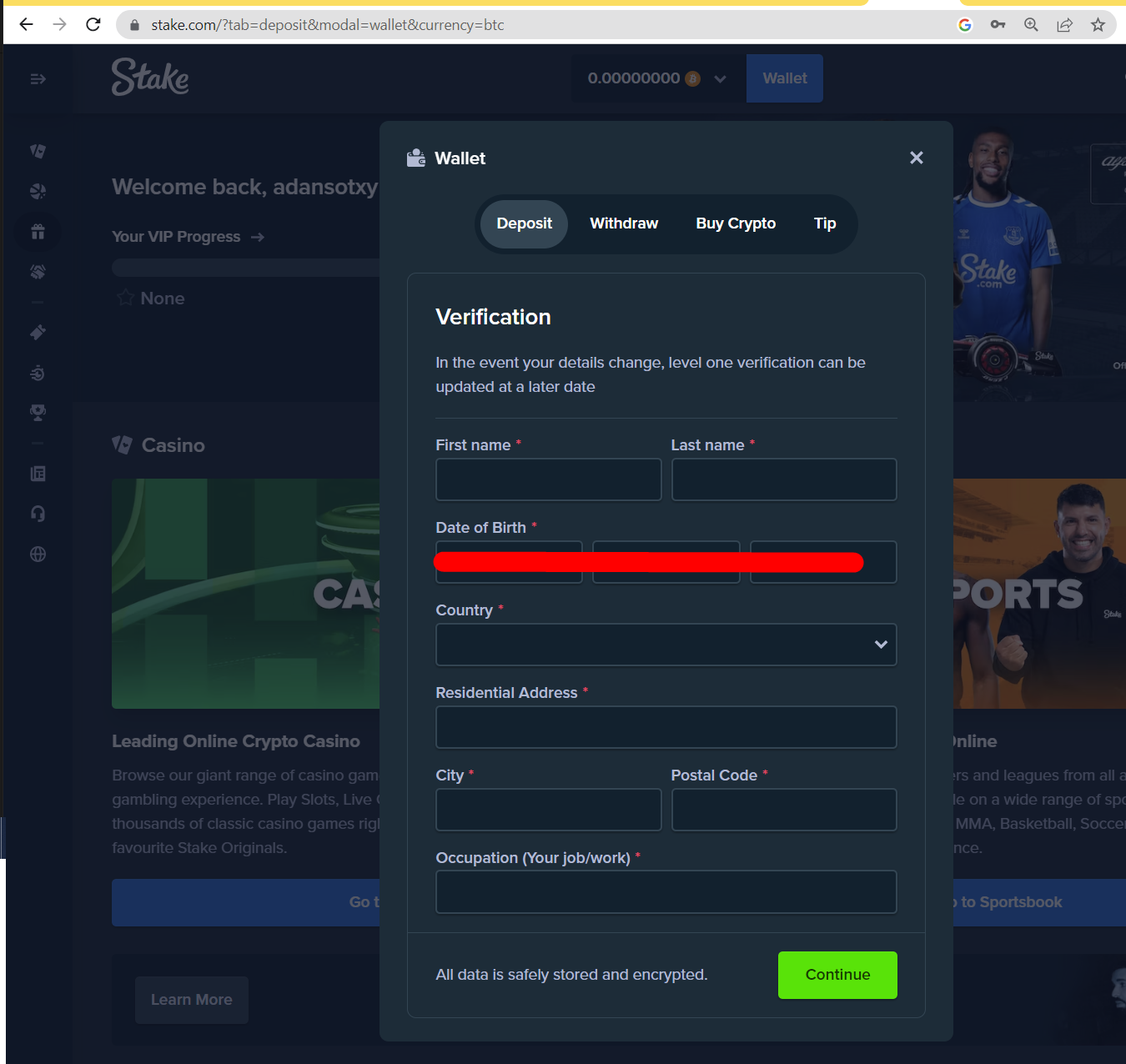Bookmark this page with star icon

coord(1098,25)
